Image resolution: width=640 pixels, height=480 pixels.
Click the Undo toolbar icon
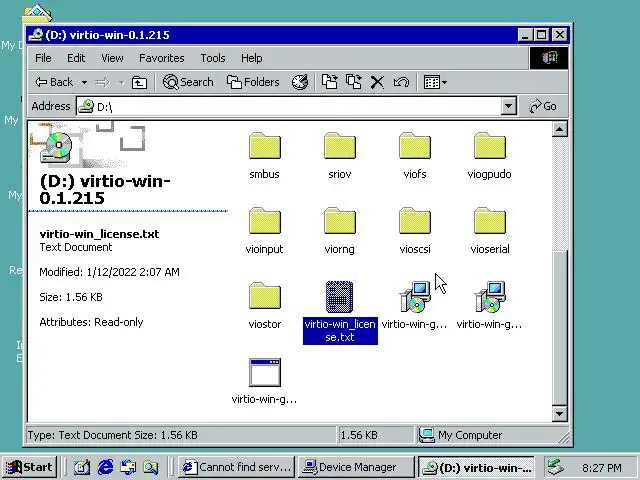click(401, 82)
